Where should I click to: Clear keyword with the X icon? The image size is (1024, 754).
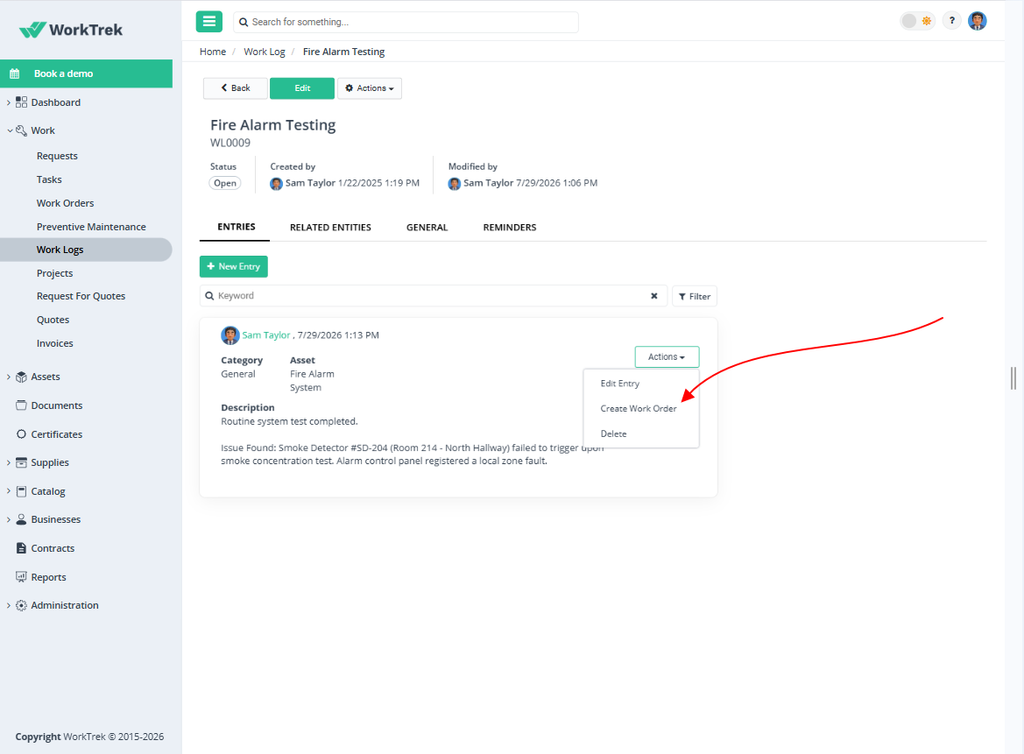pos(654,296)
